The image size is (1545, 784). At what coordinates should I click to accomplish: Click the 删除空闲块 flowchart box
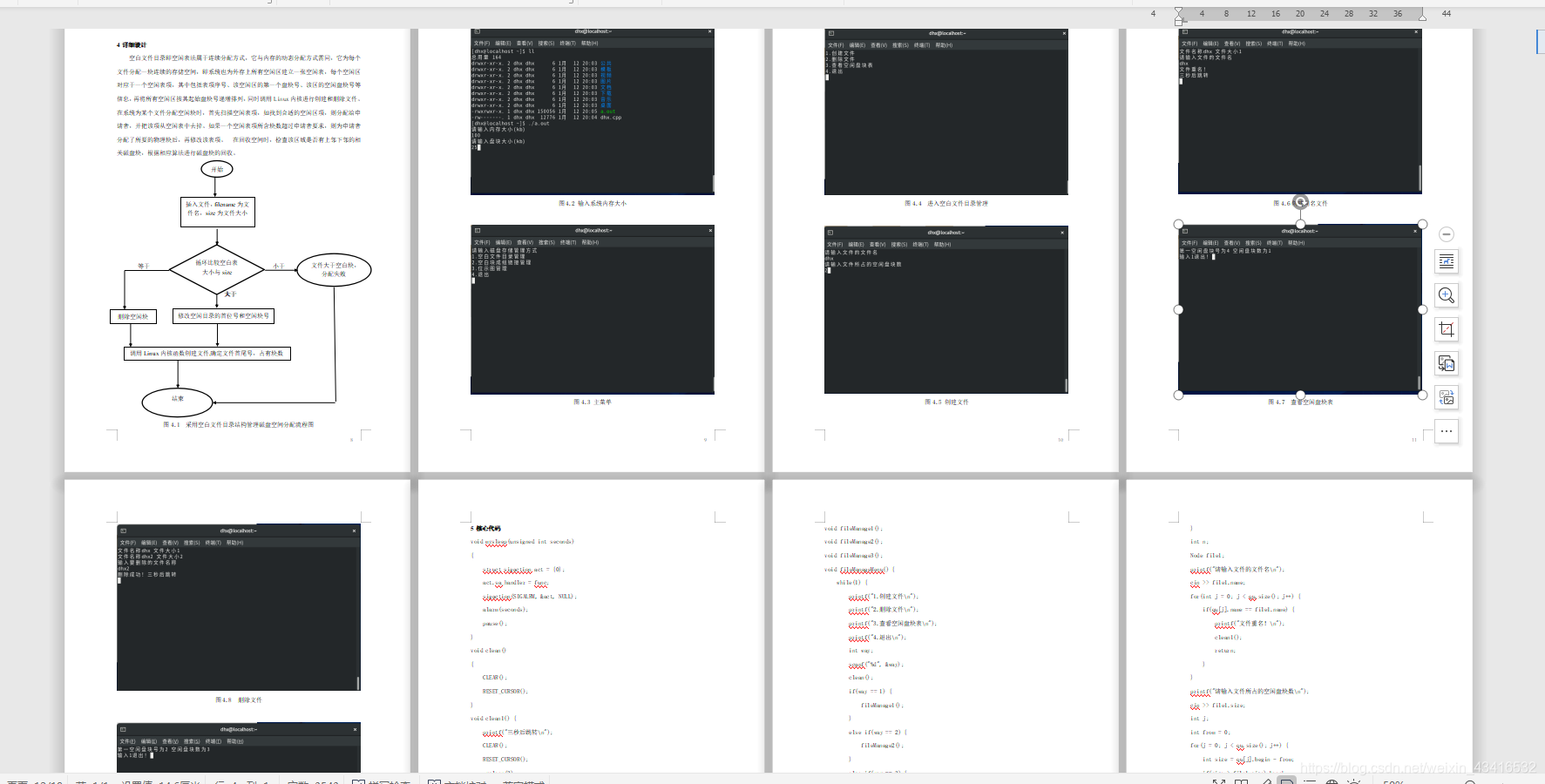[x=133, y=316]
